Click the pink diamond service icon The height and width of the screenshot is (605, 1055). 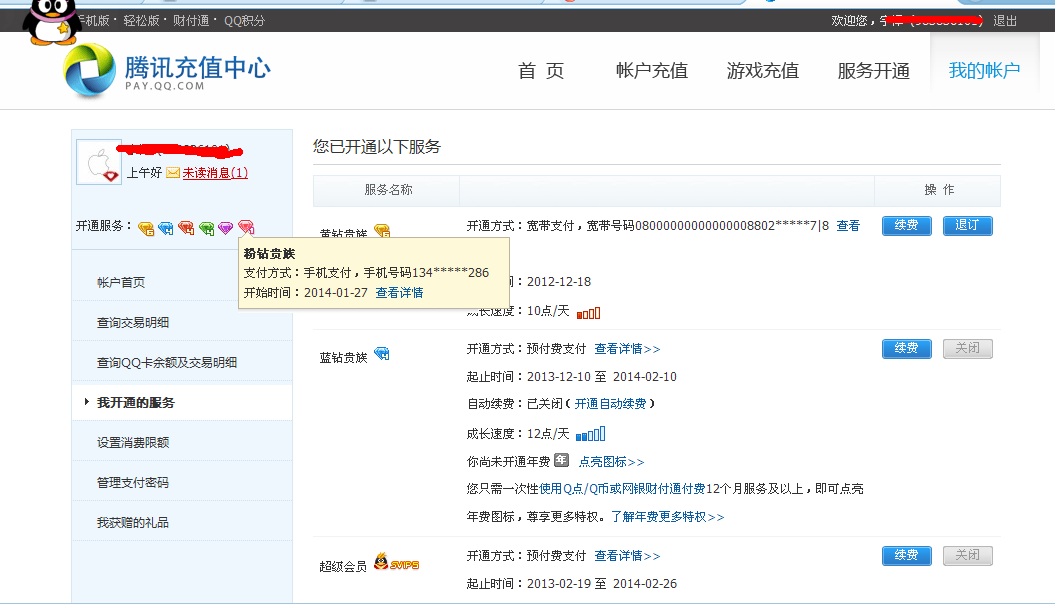click(246, 228)
